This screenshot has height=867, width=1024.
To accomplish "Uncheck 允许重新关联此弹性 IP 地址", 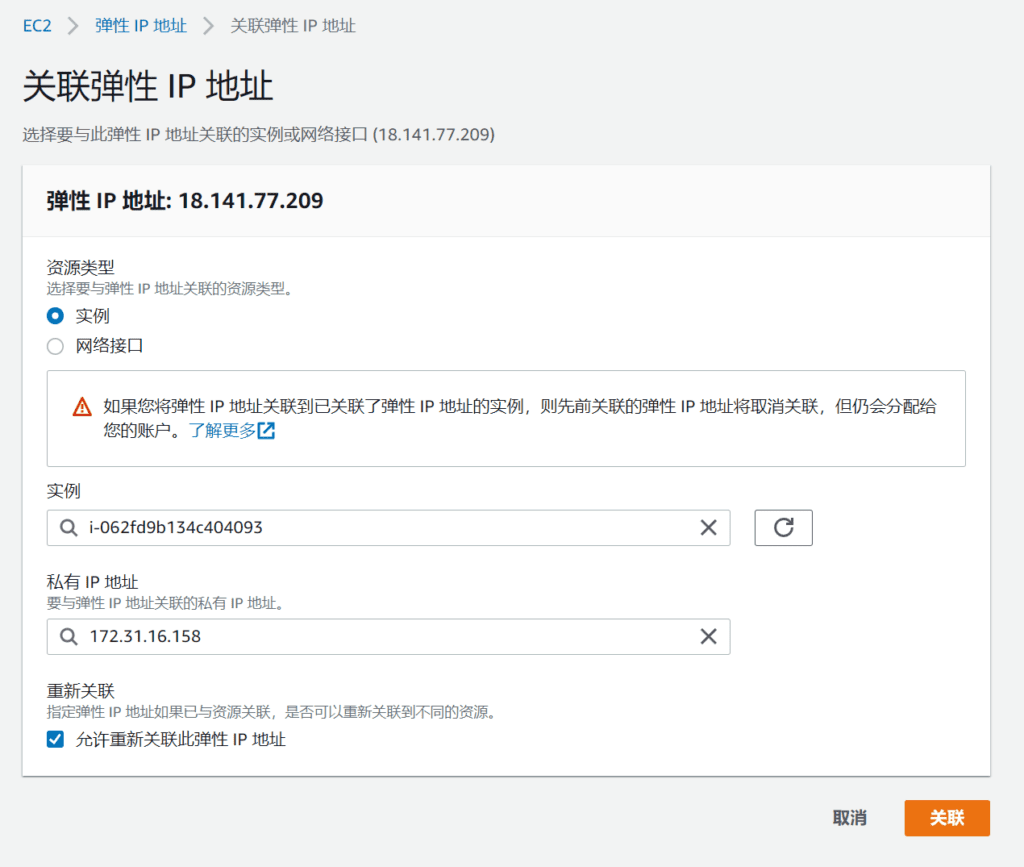I will point(55,738).
